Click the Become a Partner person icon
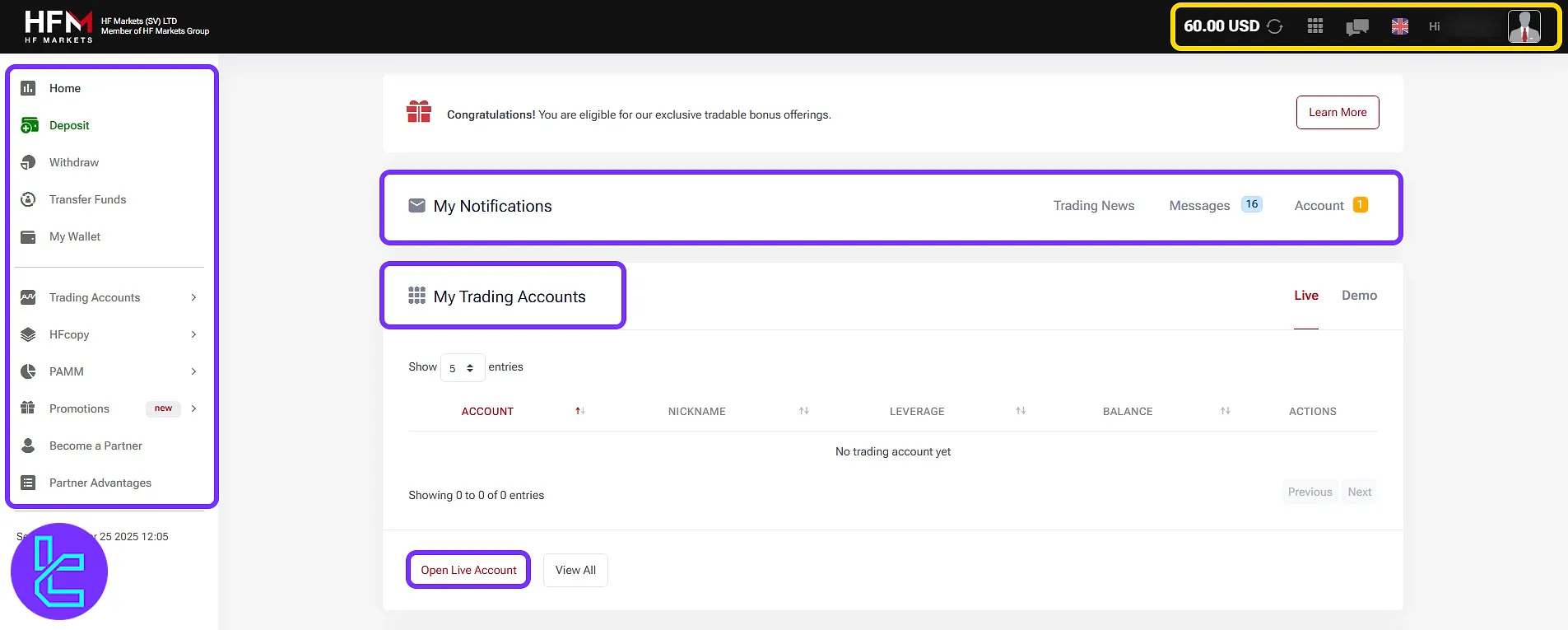The image size is (1568, 630). point(28,446)
